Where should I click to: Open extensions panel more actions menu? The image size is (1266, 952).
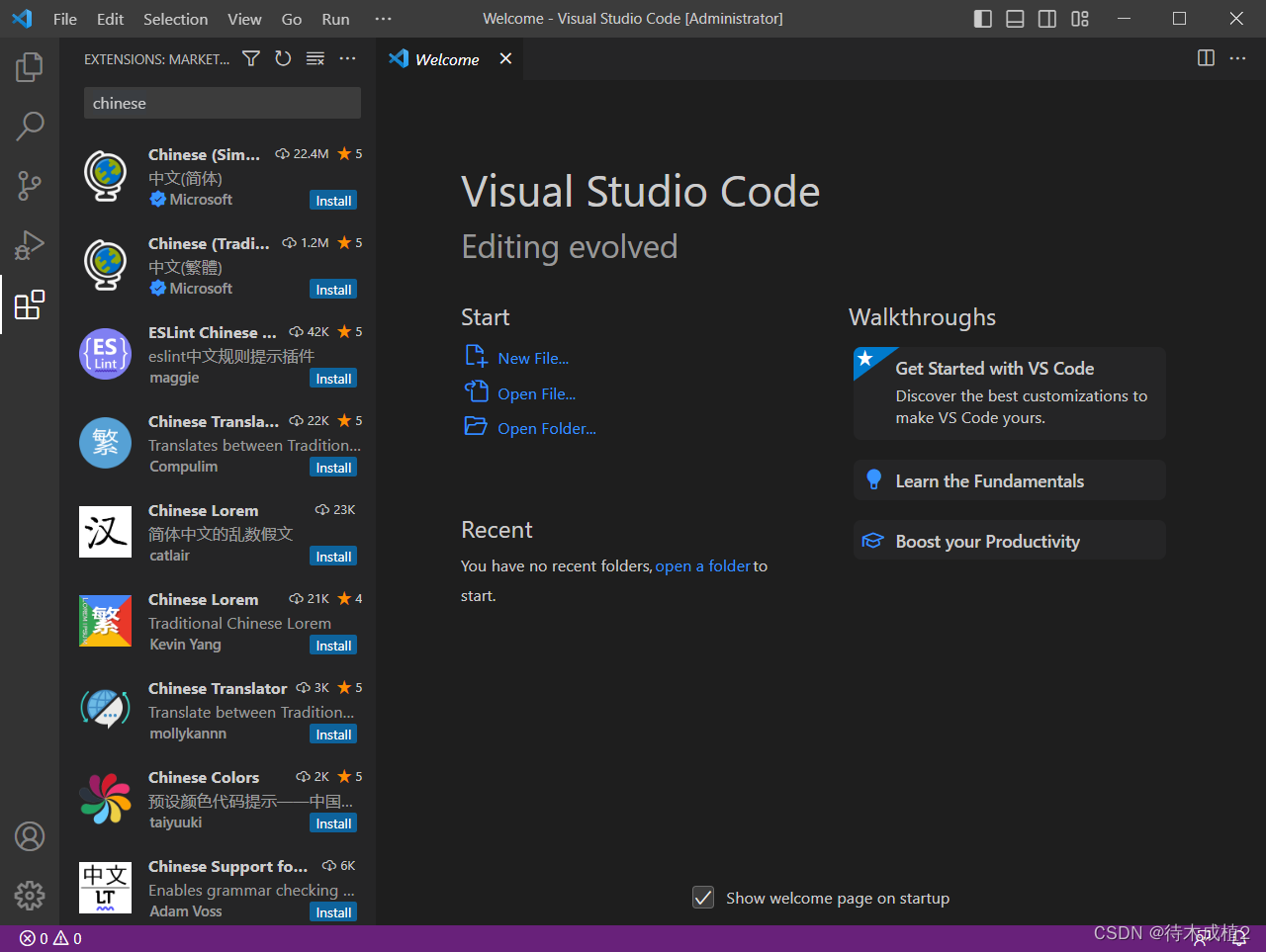click(347, 59)
